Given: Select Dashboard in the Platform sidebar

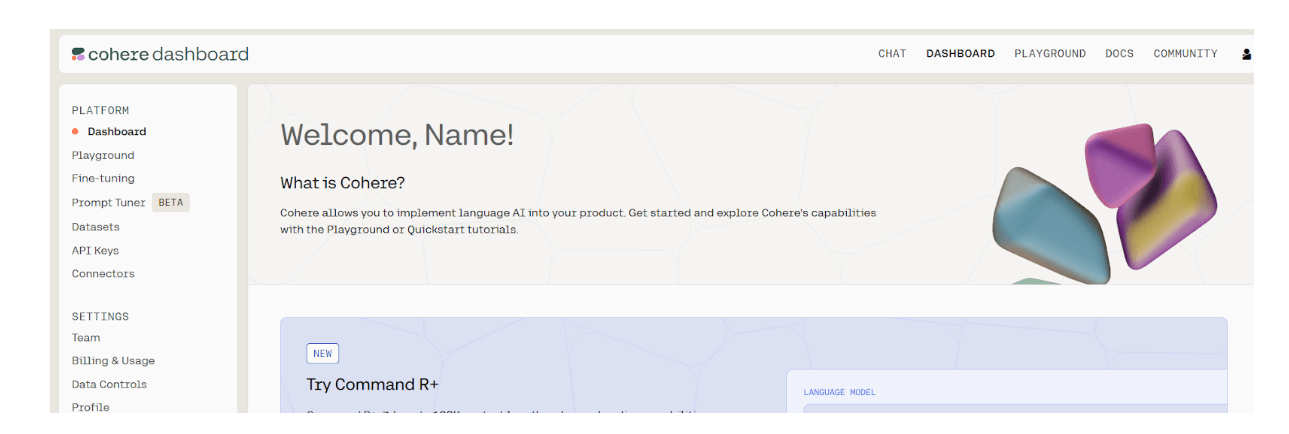Looking at the screenshot, I should click(116, 132).
